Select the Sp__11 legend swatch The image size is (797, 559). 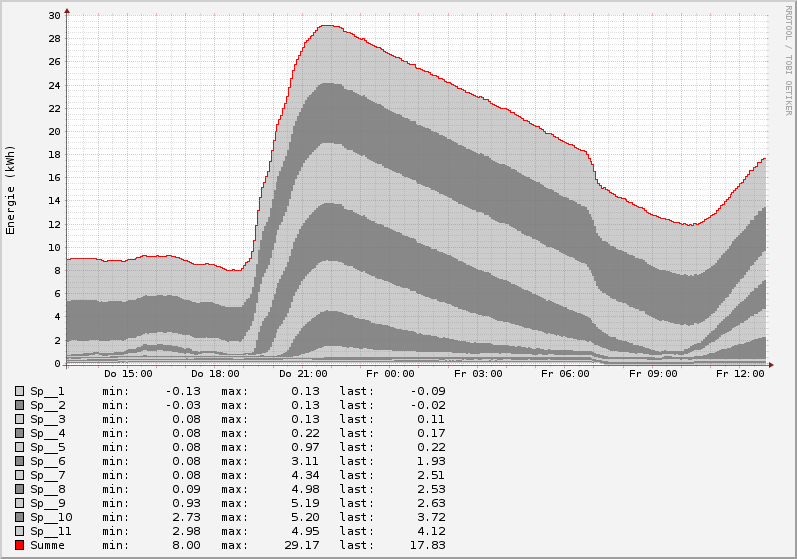point(19,531)
